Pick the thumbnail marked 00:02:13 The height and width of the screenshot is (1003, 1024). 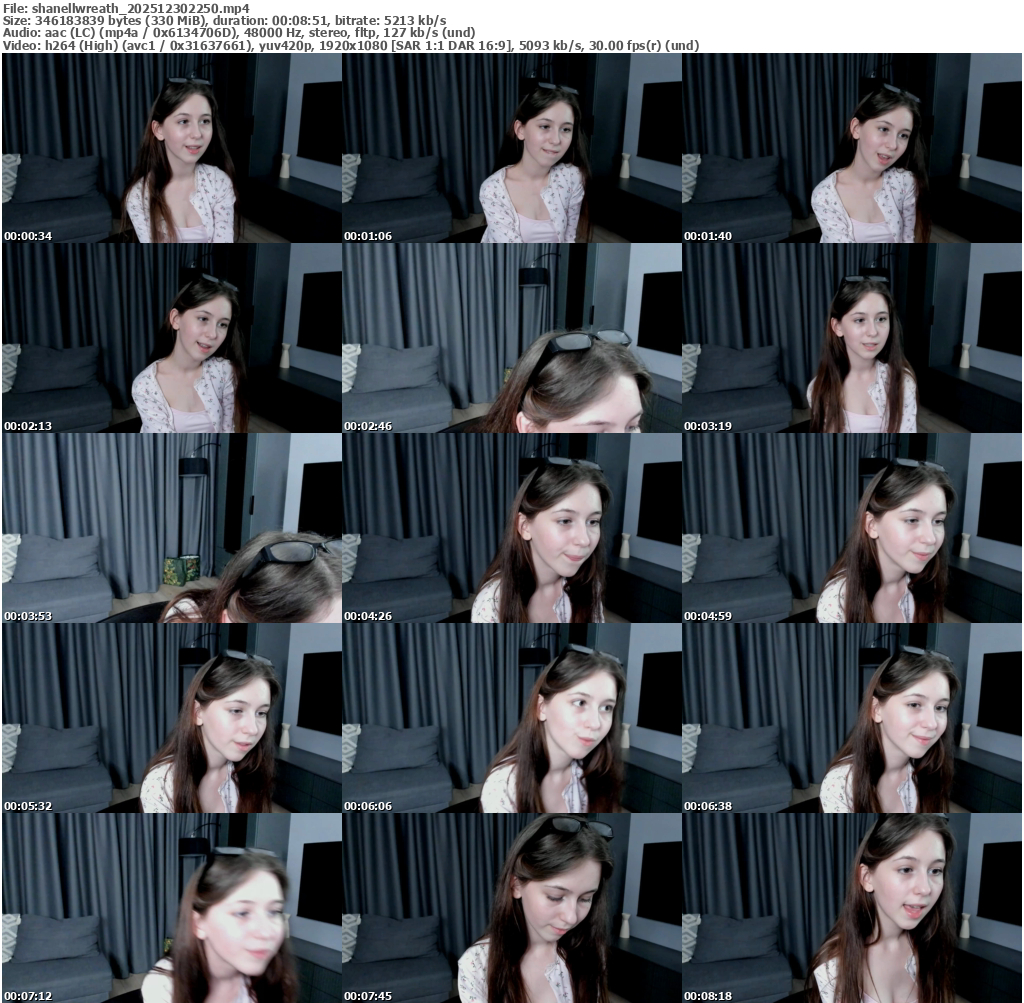click(x=171, y=338)
